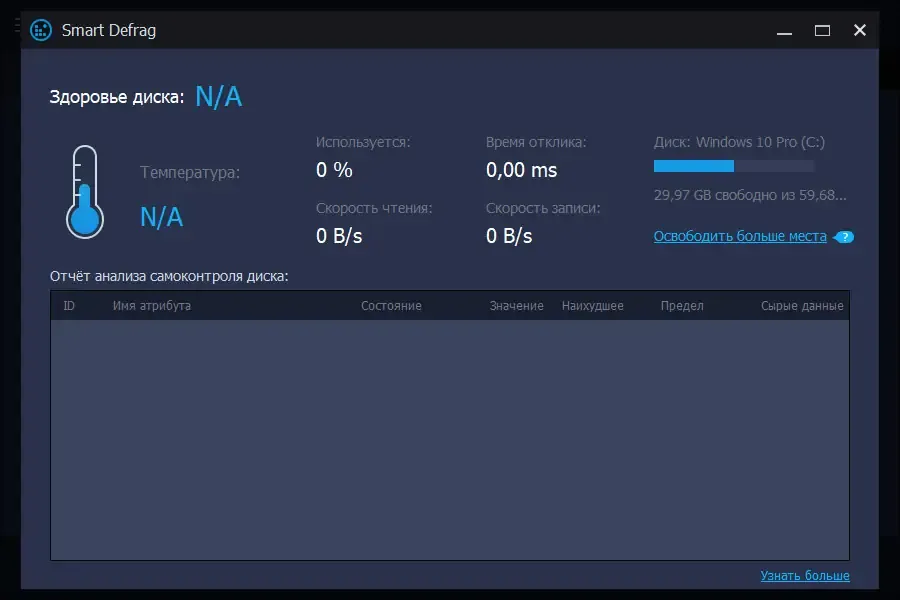Click the 'Здоровье диска:' label

tap(117, 97)
